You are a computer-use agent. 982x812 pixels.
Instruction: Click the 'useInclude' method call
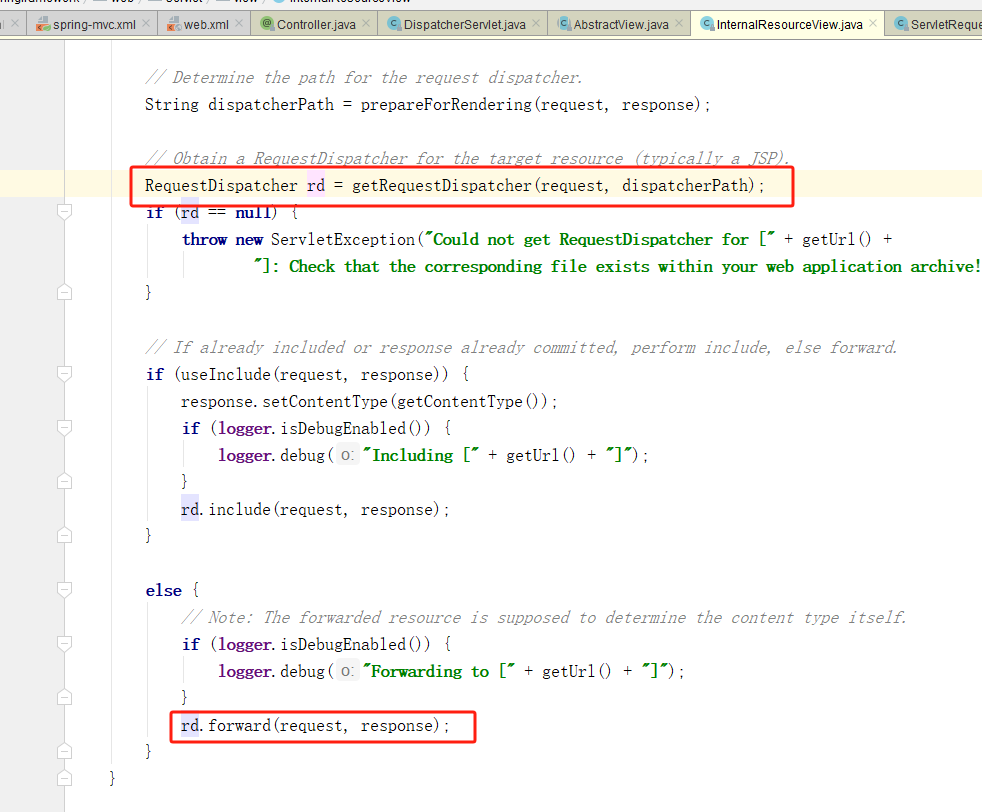225,374
